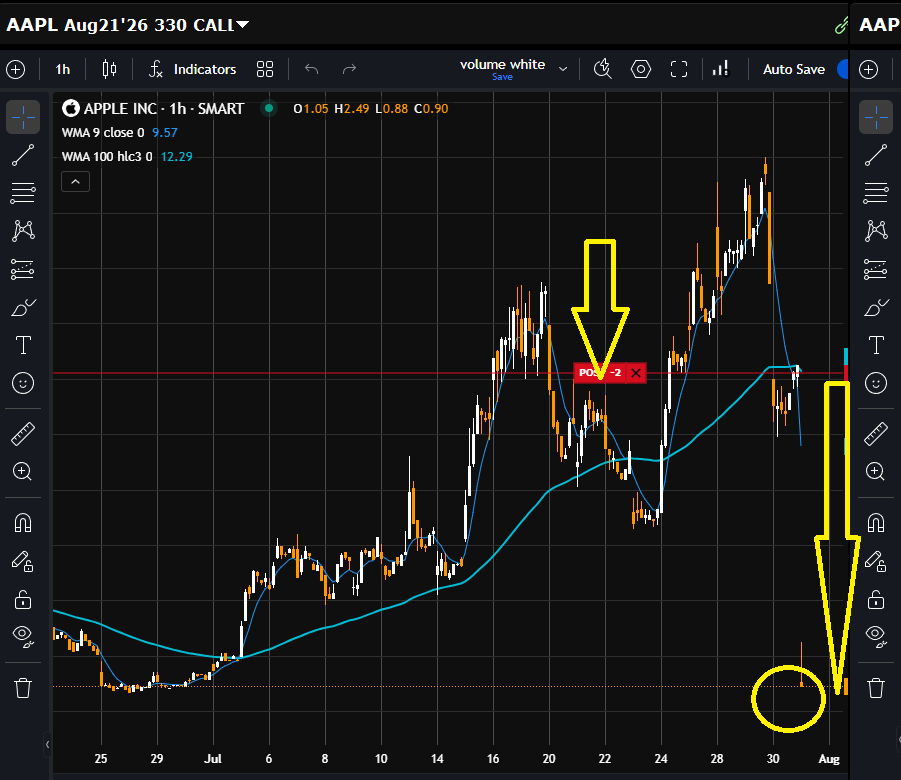Select the ruler measure tool in left toolbar
The width and height of the screenshot is (901, 780).
click(23, 434)
